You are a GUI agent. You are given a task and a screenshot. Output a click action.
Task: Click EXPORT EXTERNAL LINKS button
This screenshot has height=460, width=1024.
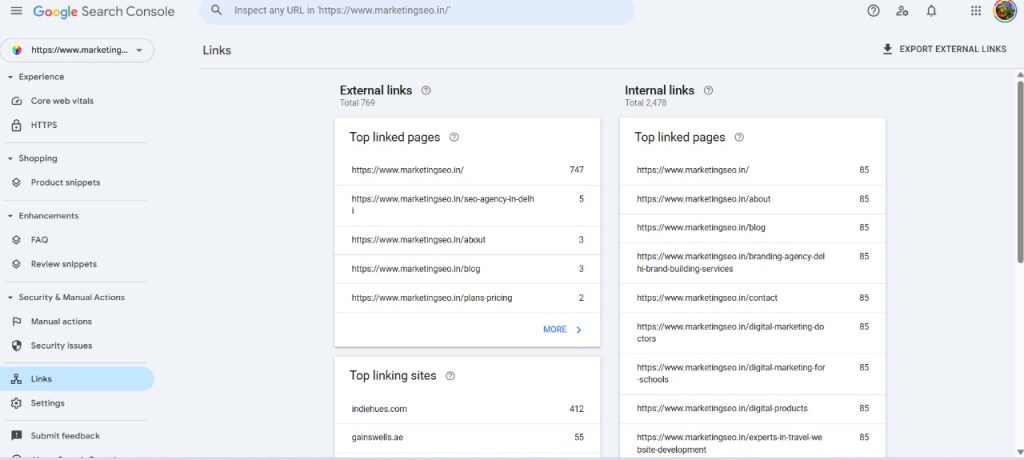(x=944, y=49)
